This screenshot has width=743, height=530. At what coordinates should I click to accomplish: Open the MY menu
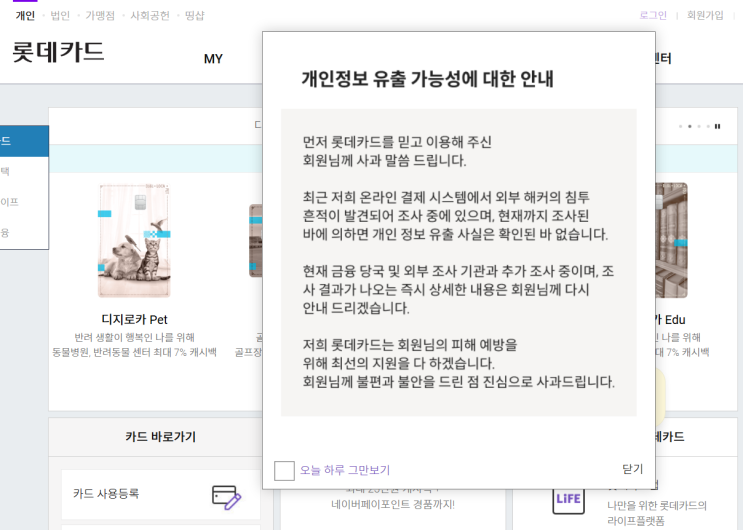coord(213,59)
